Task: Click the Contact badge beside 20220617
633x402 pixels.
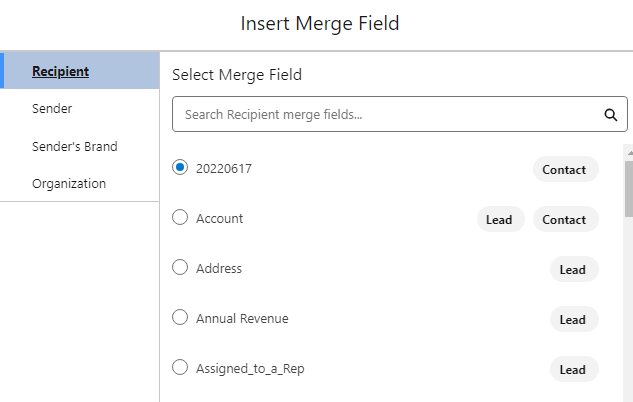Action: point(564,169)
